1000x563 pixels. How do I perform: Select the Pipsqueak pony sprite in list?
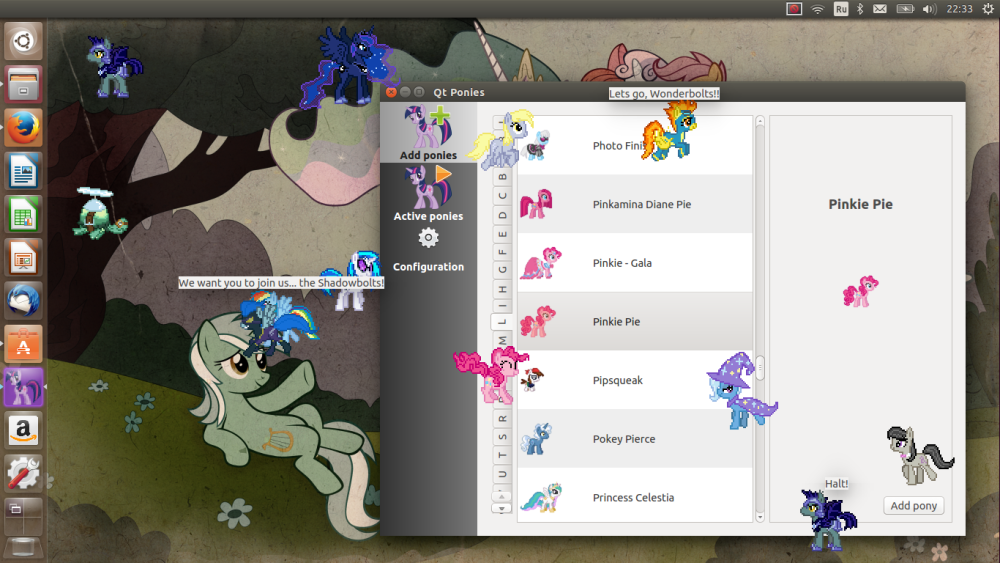[x=532, y=379]
